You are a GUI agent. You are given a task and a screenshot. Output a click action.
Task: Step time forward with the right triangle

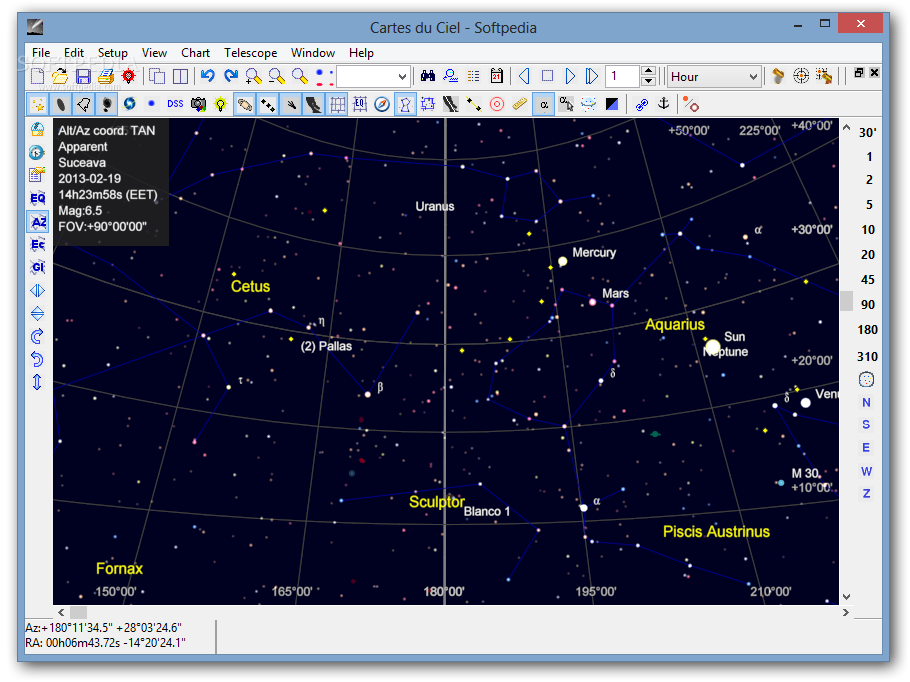[x=570, y=76]
